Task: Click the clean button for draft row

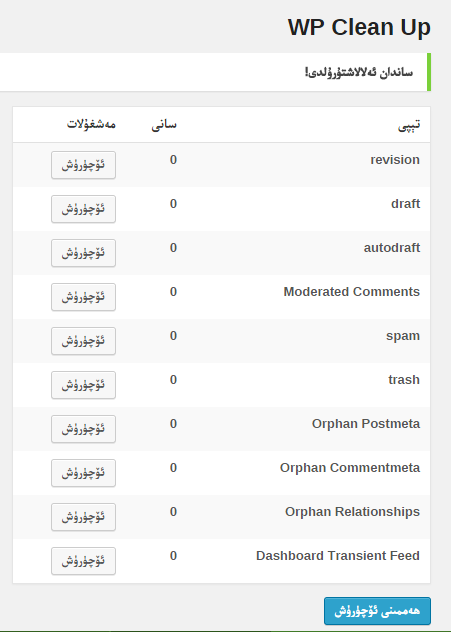Action: click(x=83, y=209)
